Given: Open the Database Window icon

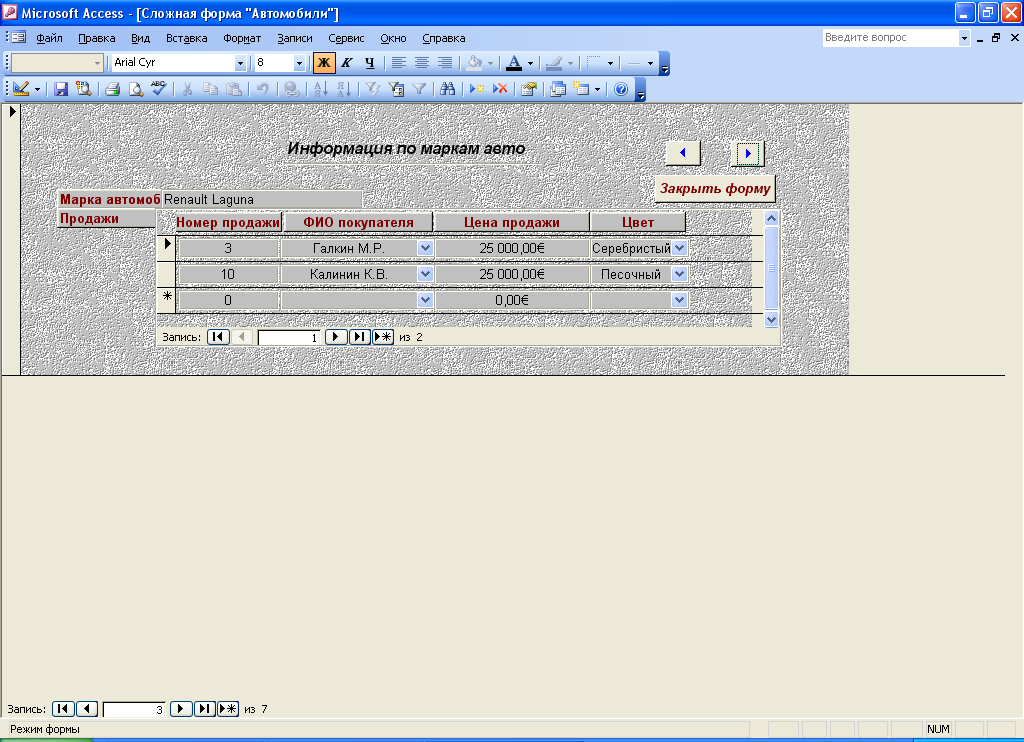Looking at the screenshot, I should (x=558, y=89).
